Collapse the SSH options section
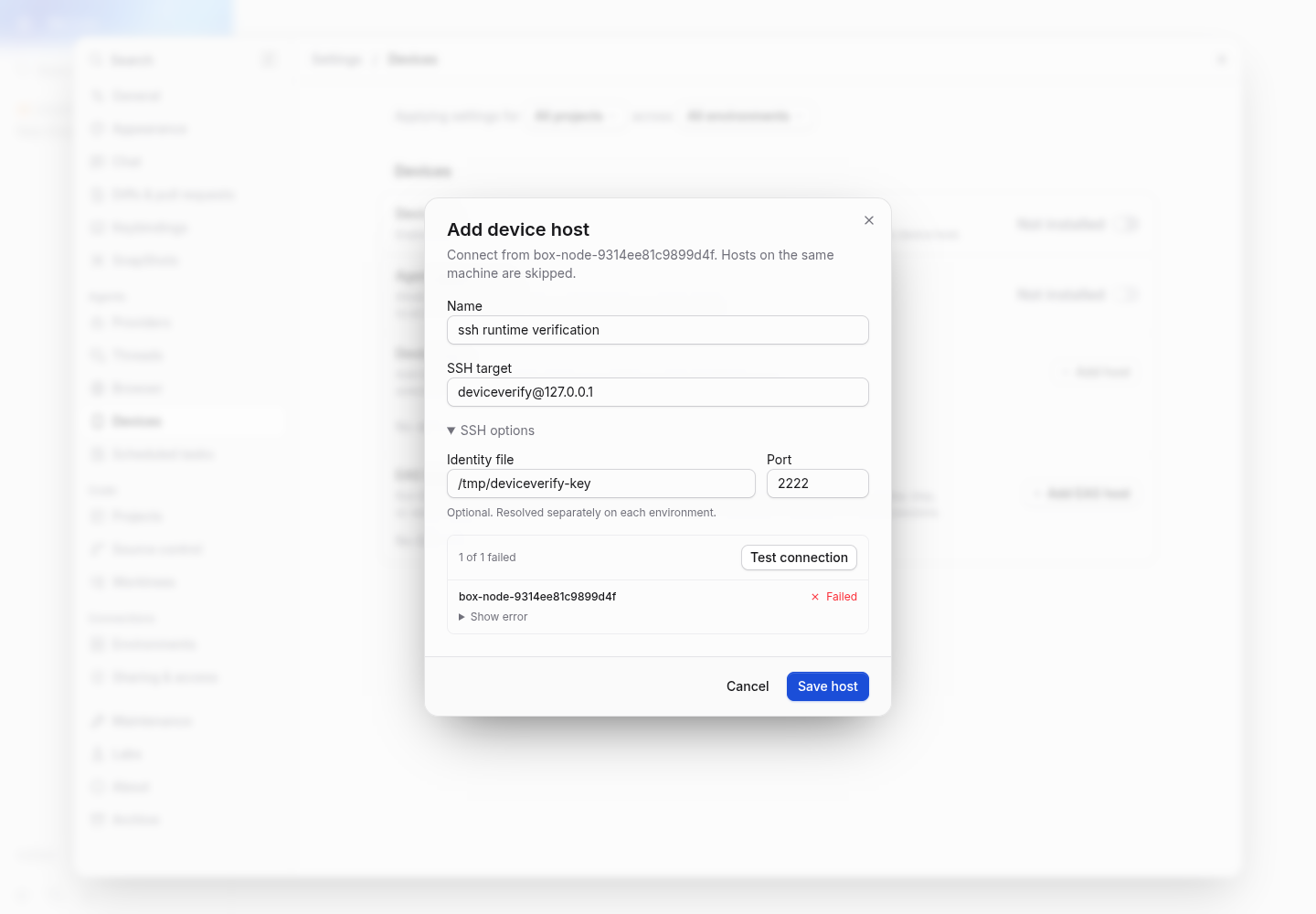1316x914 pixels. click(491, 430)
